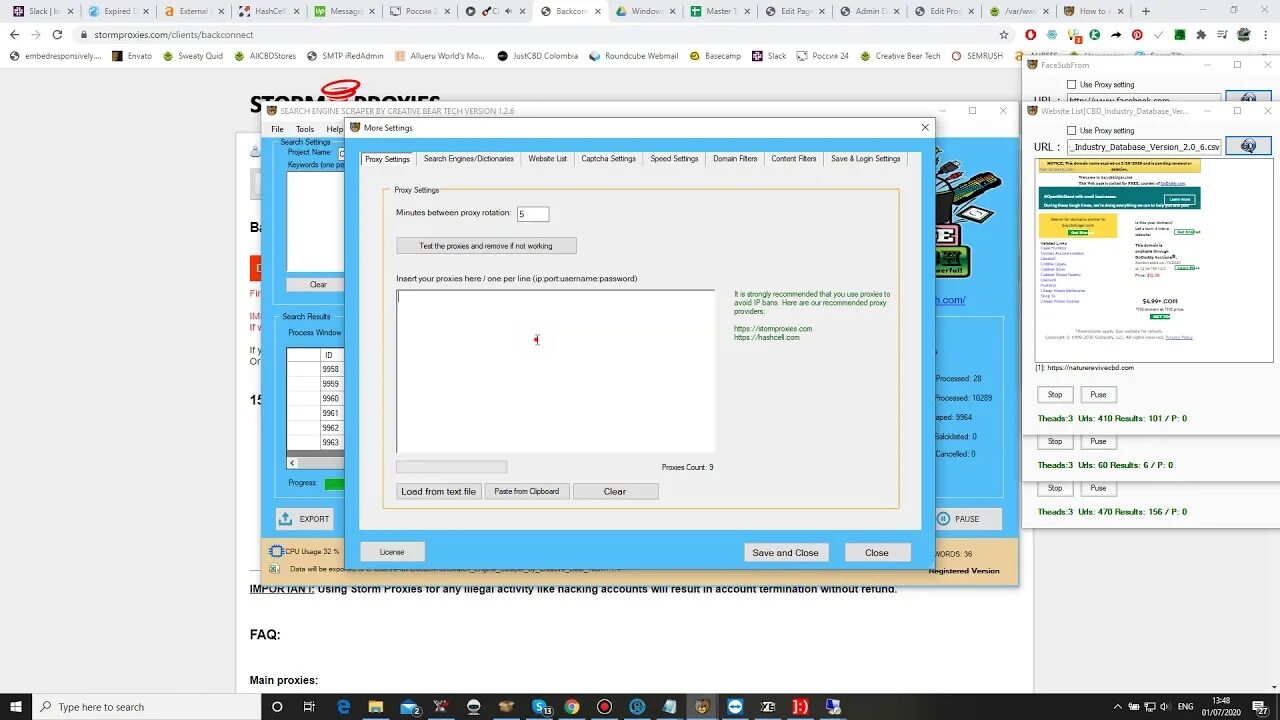Open TeamViewer from taskbar

click(x=735, y=706)
